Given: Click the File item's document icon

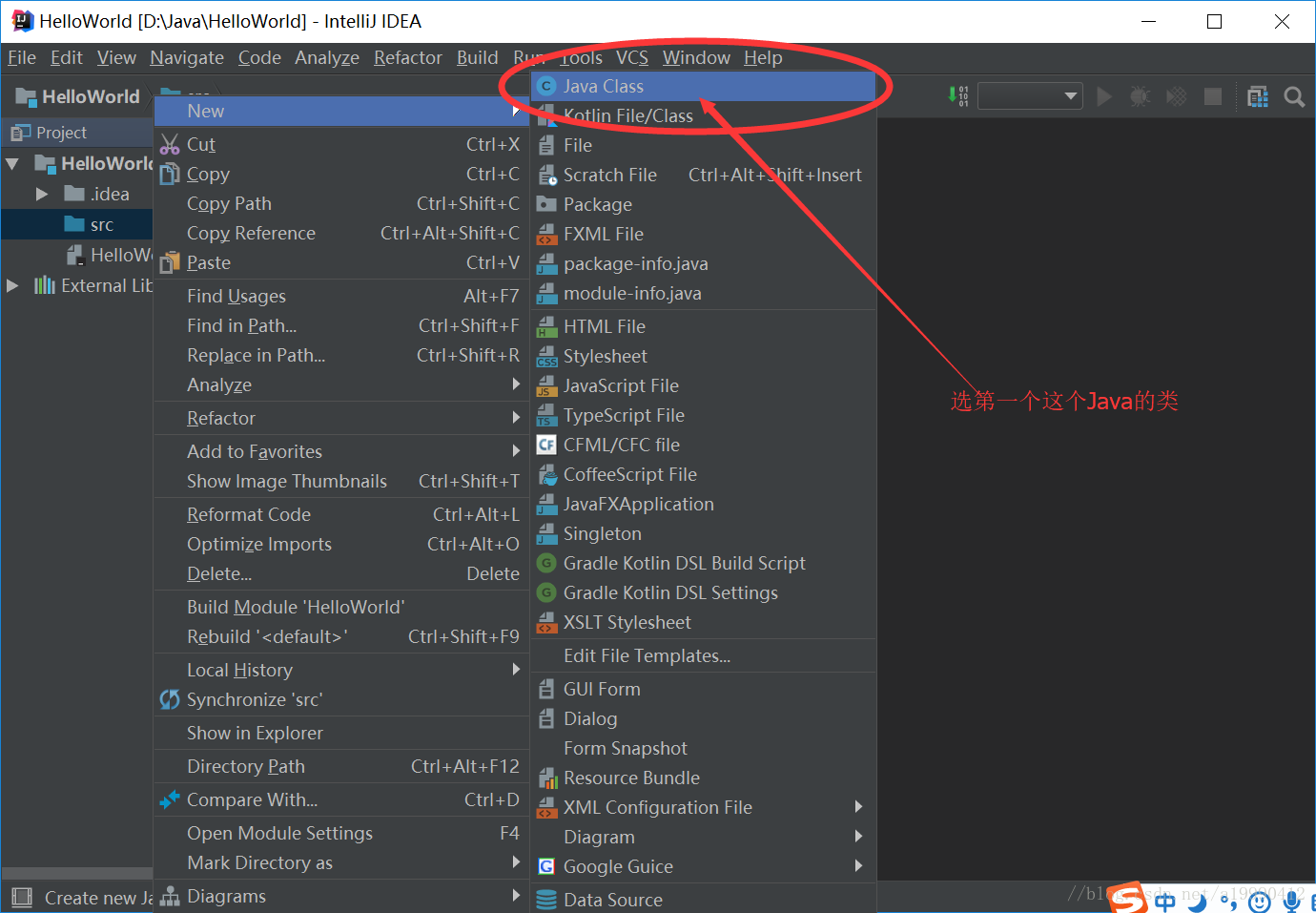Looking at the screenshot, I should click(x=546, y=145).
